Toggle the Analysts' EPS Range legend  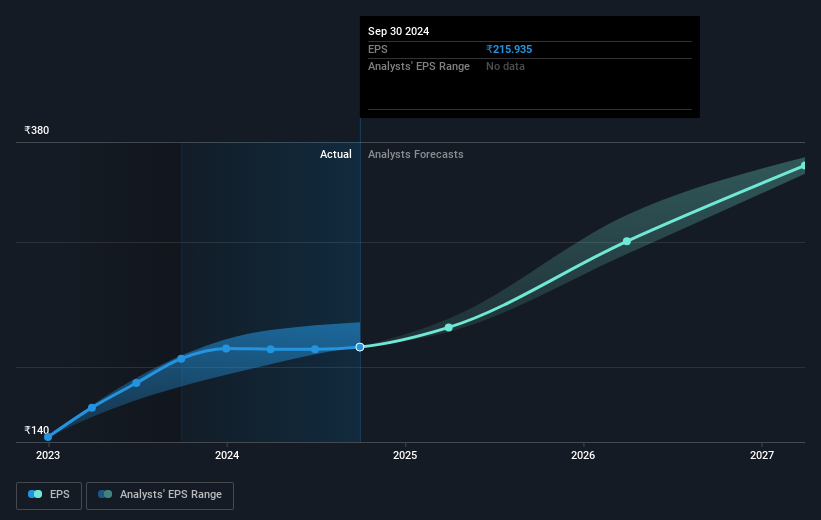coord(160,495)
